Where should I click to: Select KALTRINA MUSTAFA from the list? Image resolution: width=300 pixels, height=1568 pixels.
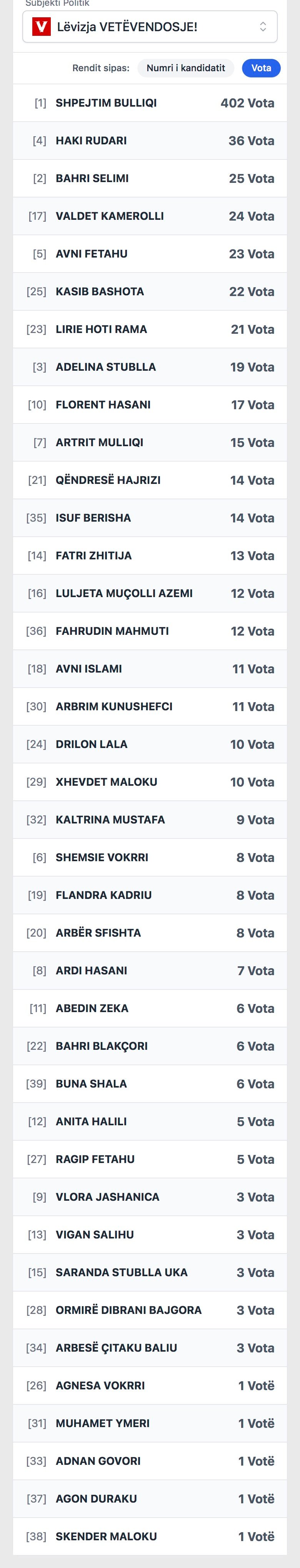[150, 820]
